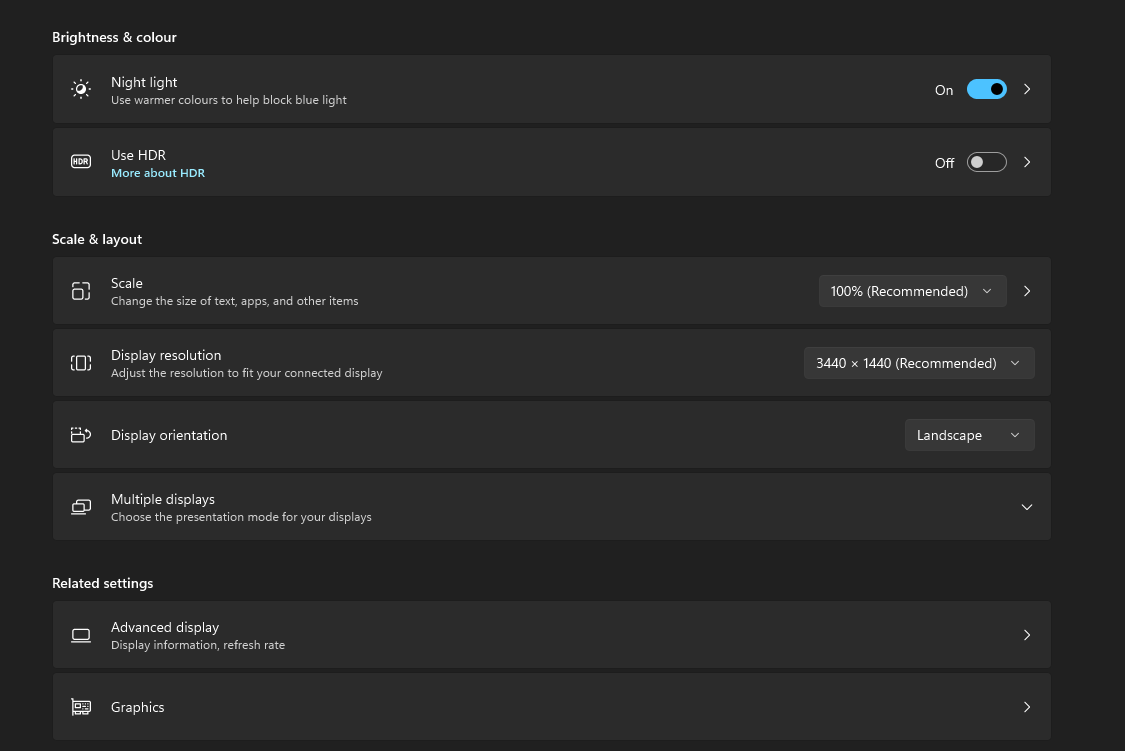Open Night light settings via chevron
The height and width of the screenshot is (751, 1125).
(1027, 90)
